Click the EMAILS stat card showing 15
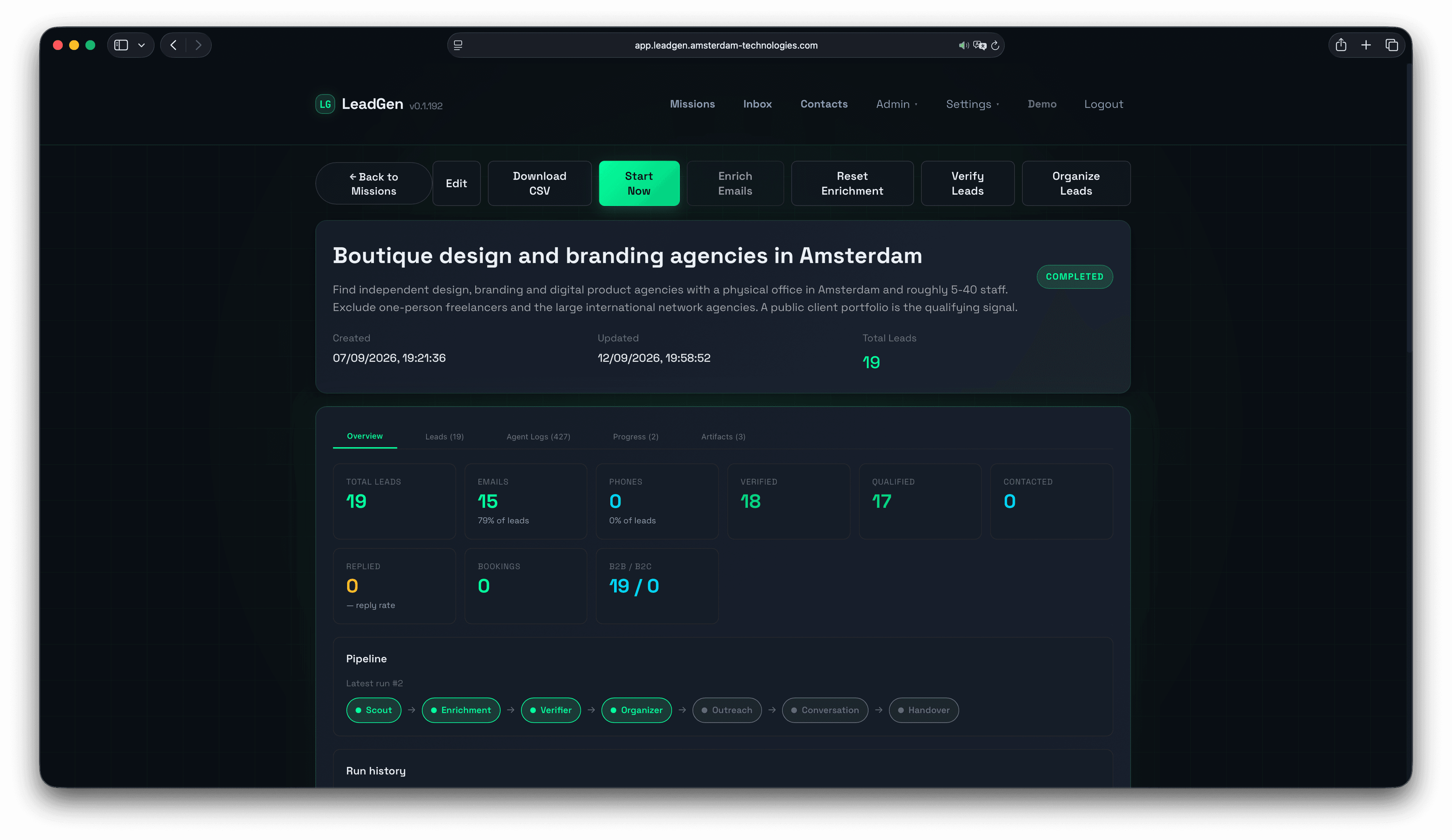This screenshot has width=1452, height=840. (x=526, y=501)
